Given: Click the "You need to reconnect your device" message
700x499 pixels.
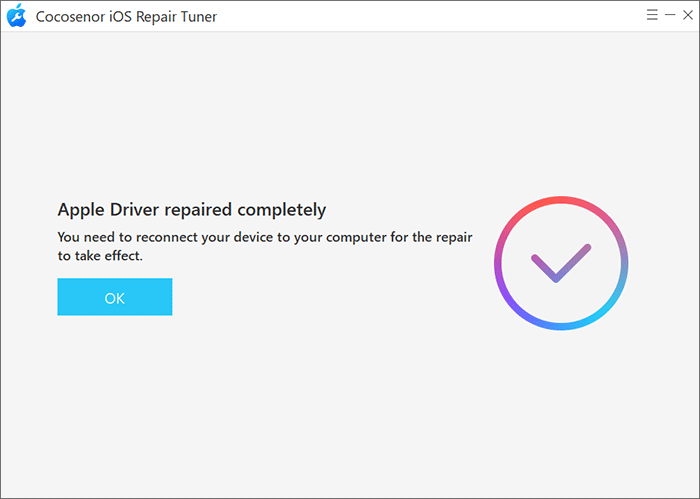Looking at the screenshot, I should (265, 246).
